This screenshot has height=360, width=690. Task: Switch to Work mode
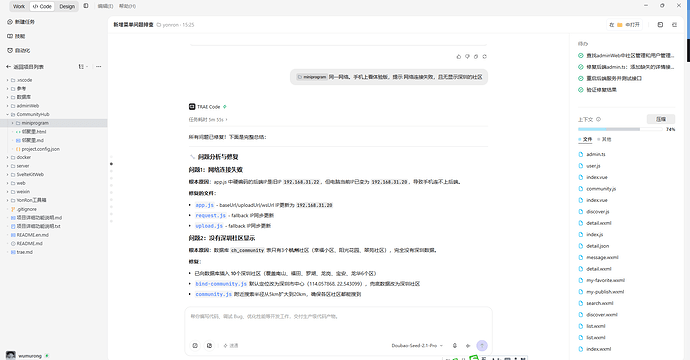point(19,6)
